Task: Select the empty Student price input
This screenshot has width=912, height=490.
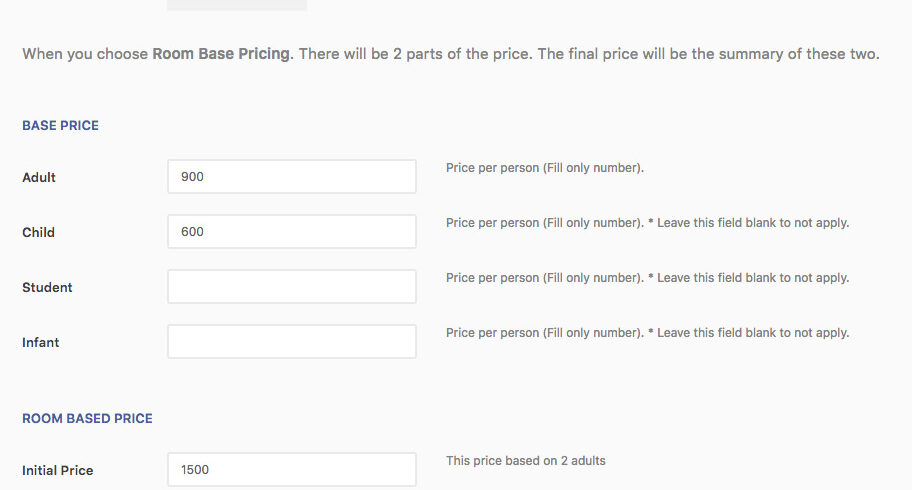Action: pyautogui.click(x=291, y=287)
